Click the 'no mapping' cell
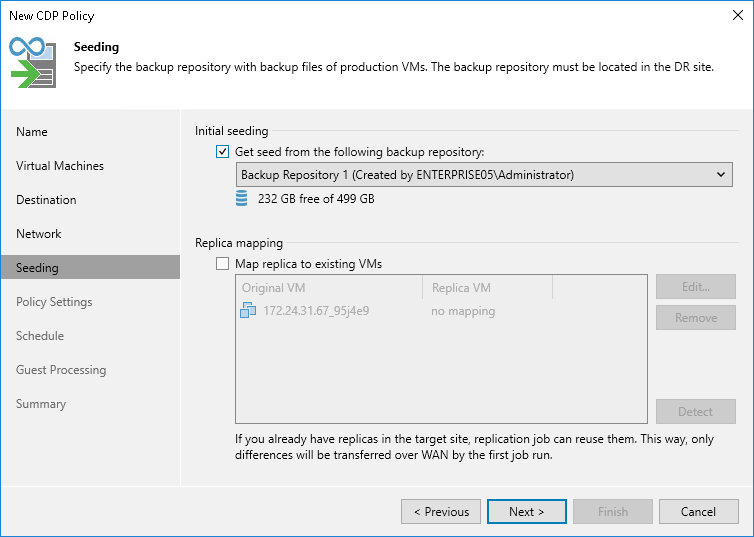 463,311
